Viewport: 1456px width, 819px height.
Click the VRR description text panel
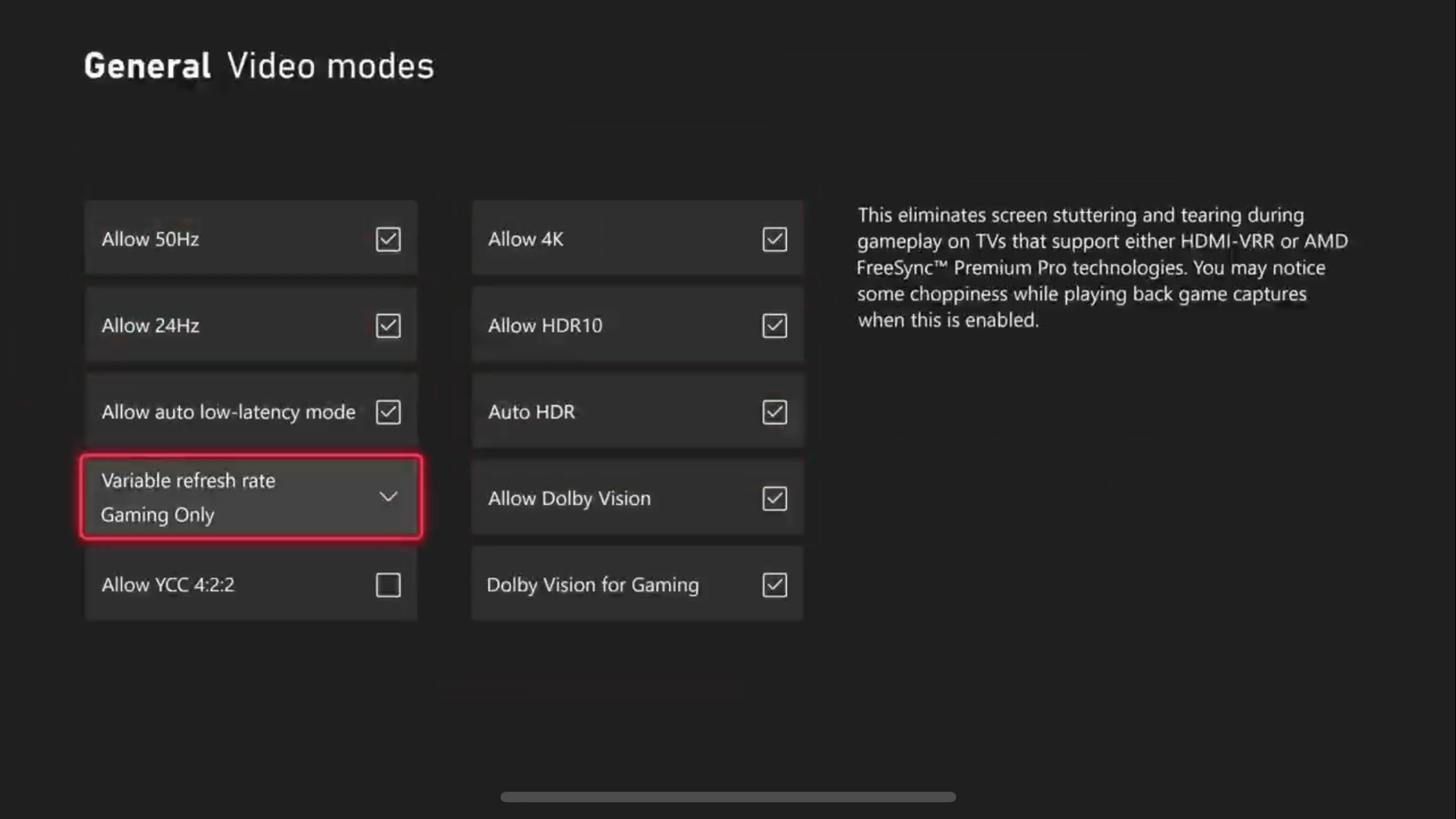tap(1101, 267)
